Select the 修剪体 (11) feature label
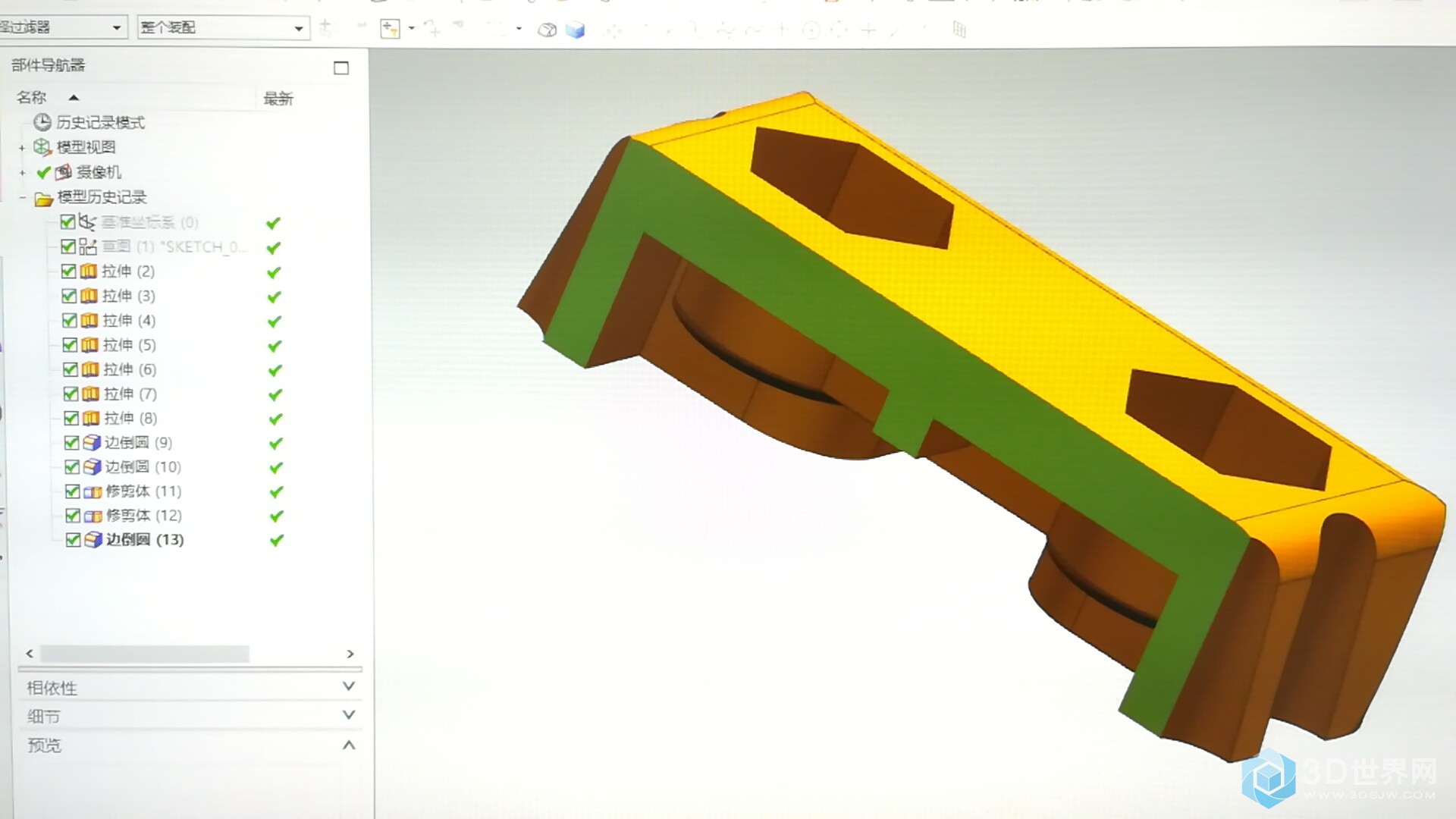Viewport: 1456px width, 819px height. tap(144, 491)
